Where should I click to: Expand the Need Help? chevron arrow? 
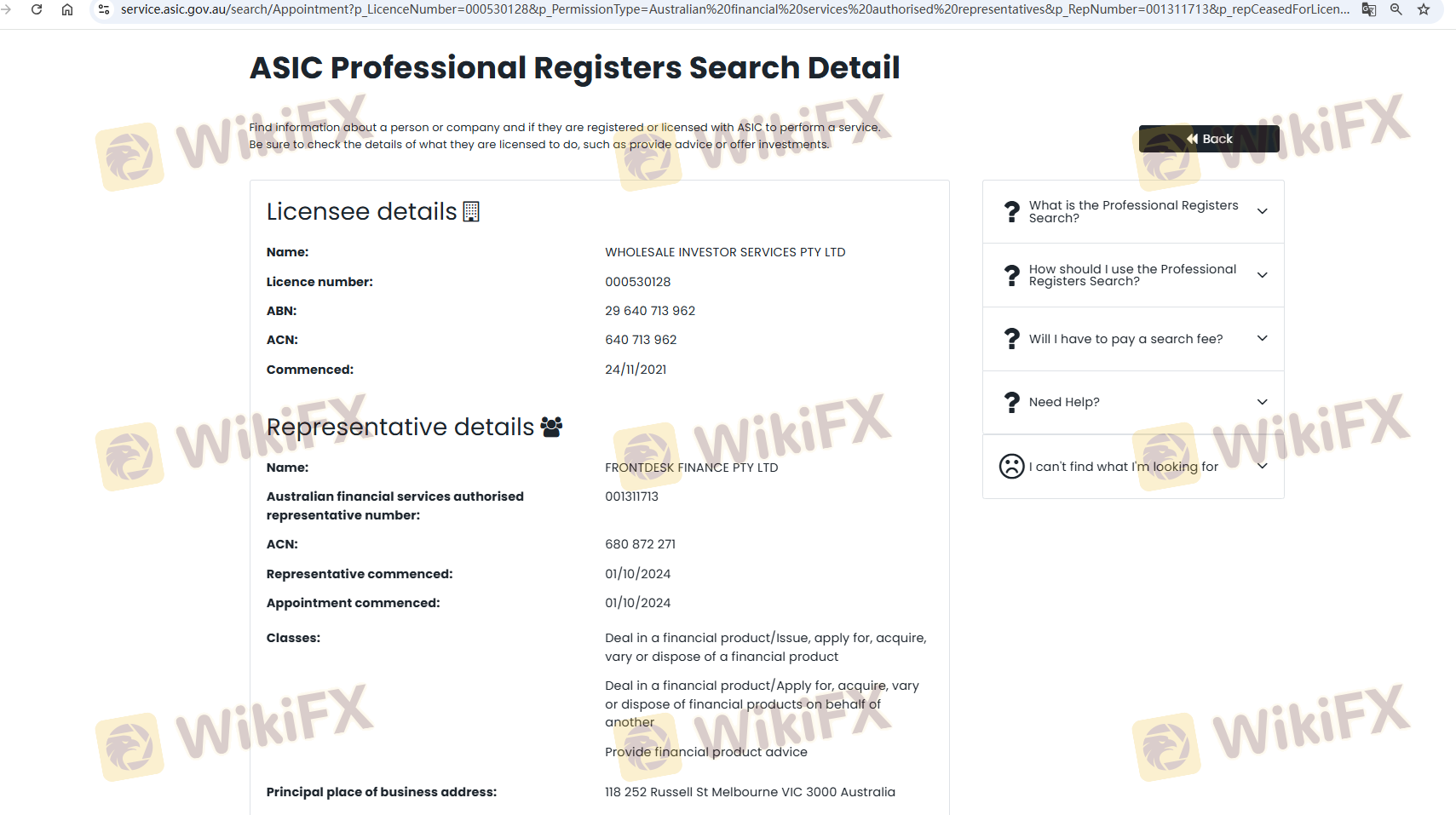point(1262,402)
